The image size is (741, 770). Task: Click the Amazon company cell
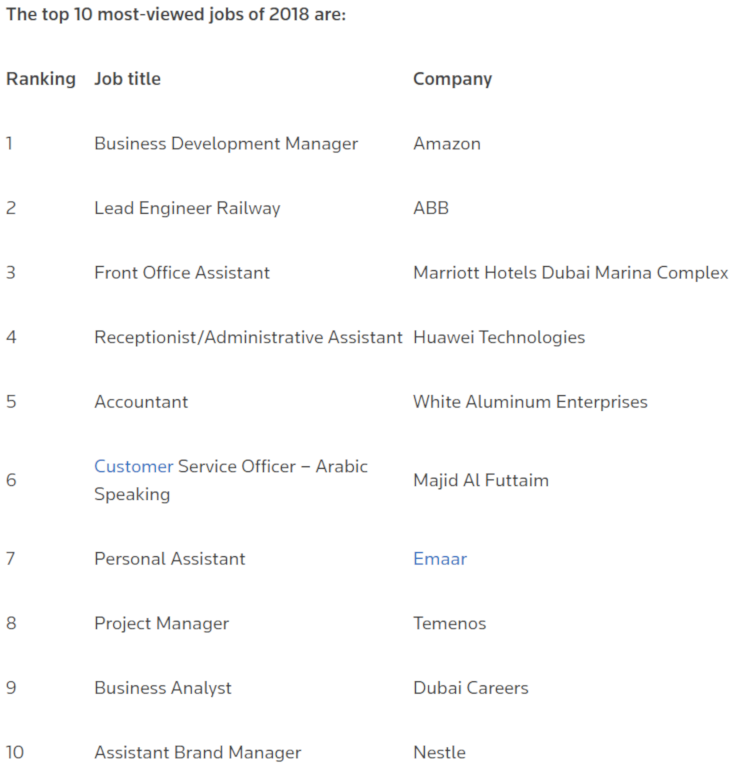pyautogui.click(x=447, y=144)
